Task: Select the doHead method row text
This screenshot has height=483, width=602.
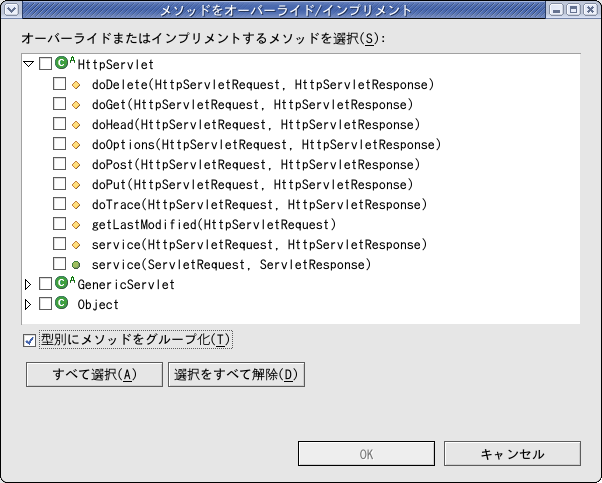Action: (256, 124)
